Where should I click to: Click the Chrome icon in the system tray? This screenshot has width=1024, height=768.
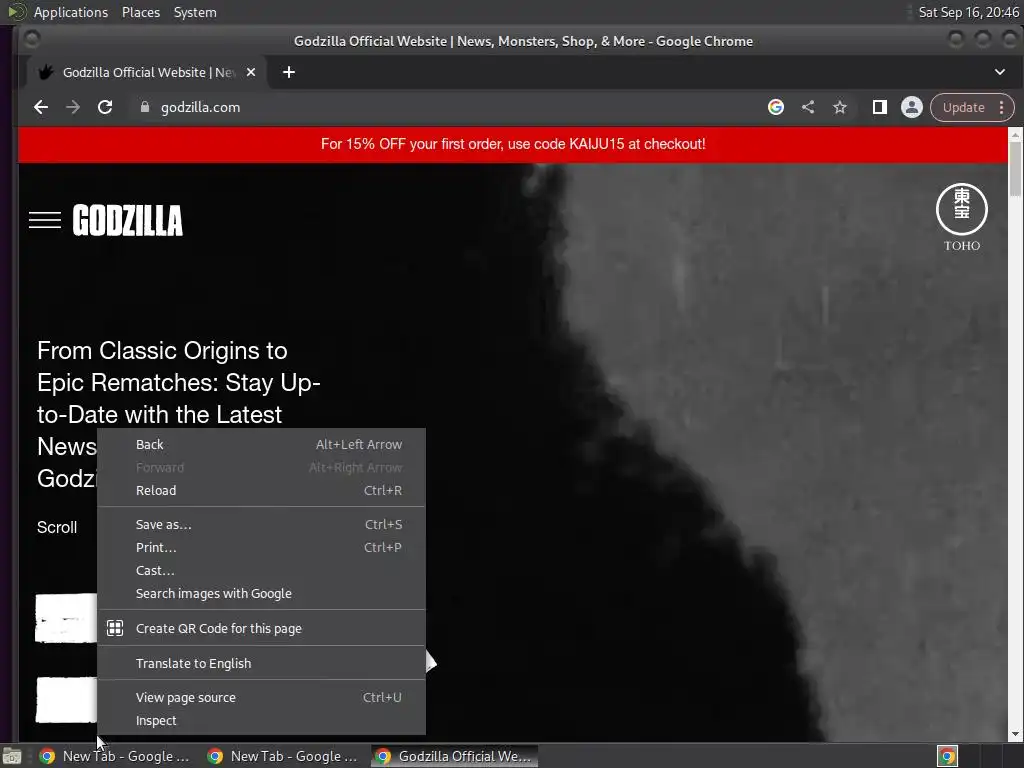(948, 756)
